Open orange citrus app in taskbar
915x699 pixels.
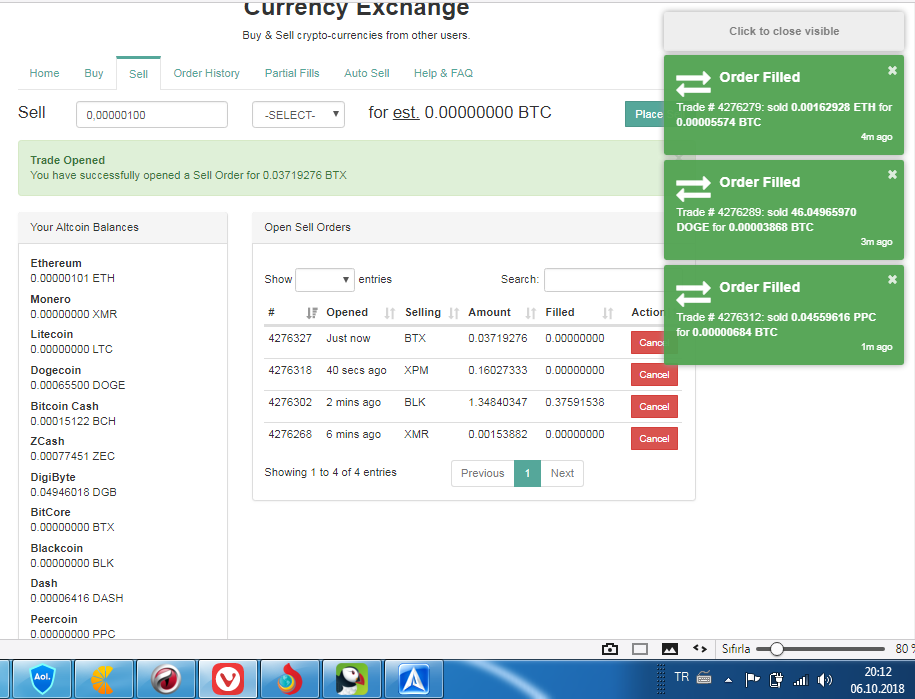click(x=104, y=680)
